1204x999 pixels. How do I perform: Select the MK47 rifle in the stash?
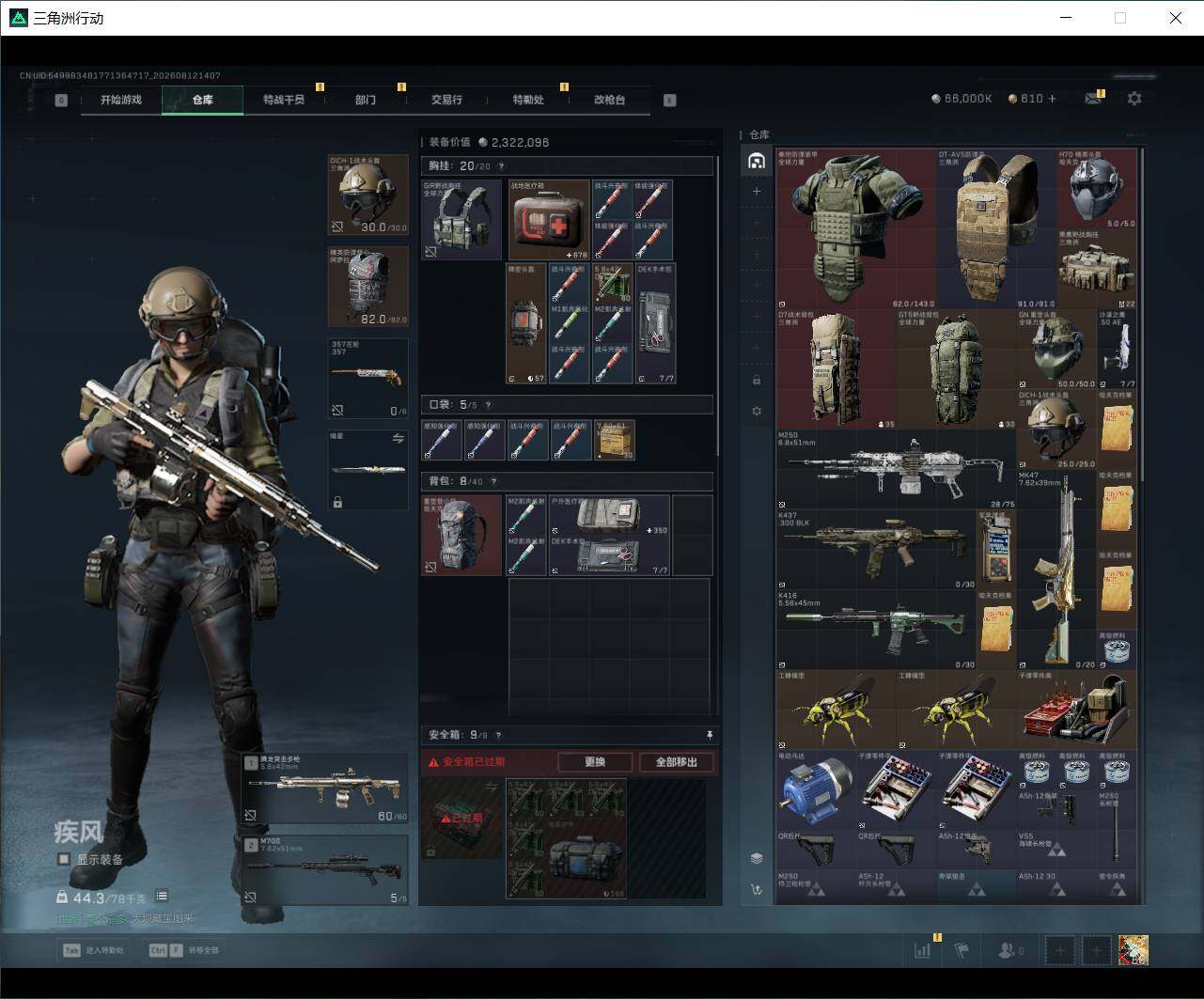(x=1057, y=570)
